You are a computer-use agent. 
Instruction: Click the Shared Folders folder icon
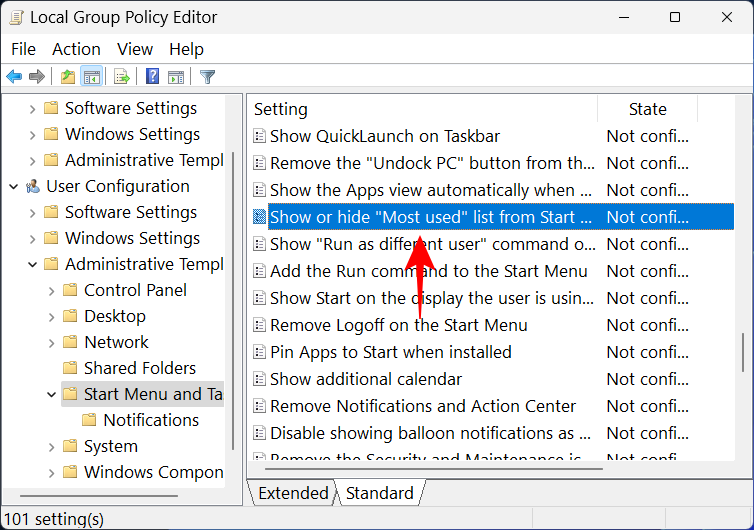tap(70, 368)
